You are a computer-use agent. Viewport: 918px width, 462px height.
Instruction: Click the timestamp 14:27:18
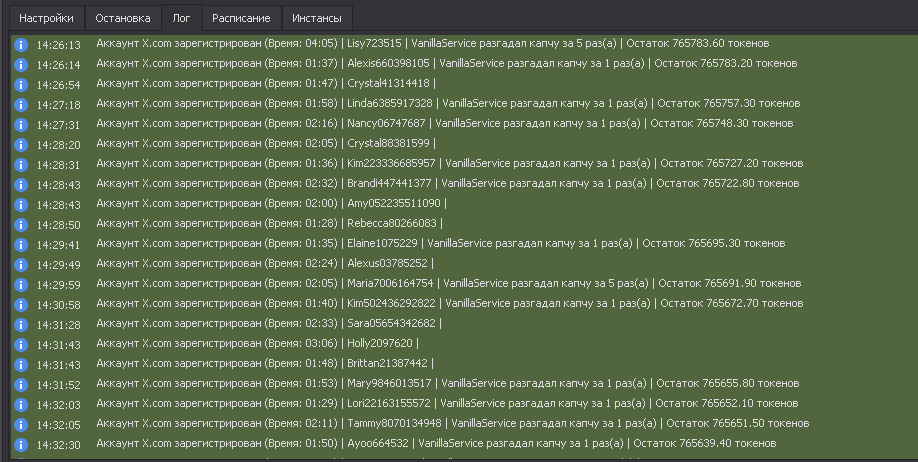pyautogui.click(x=59, y=105)
